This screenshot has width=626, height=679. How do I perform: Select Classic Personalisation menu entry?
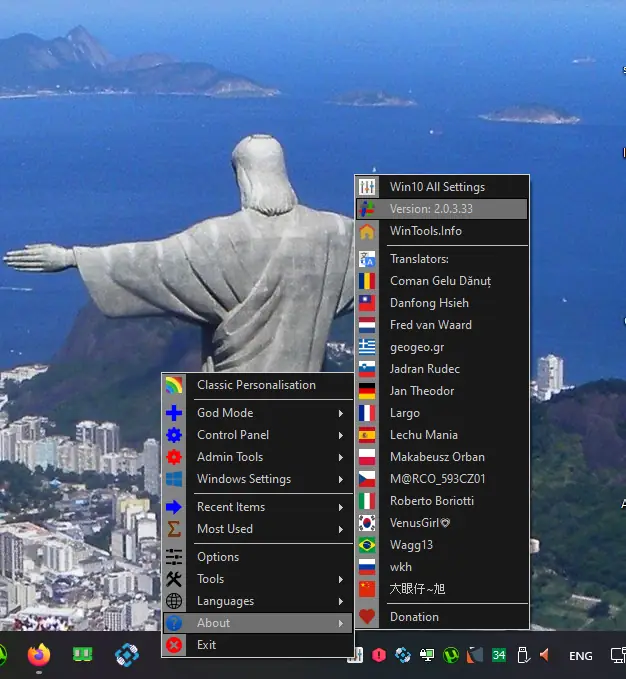pyautogui.click(x=258, y=385)
